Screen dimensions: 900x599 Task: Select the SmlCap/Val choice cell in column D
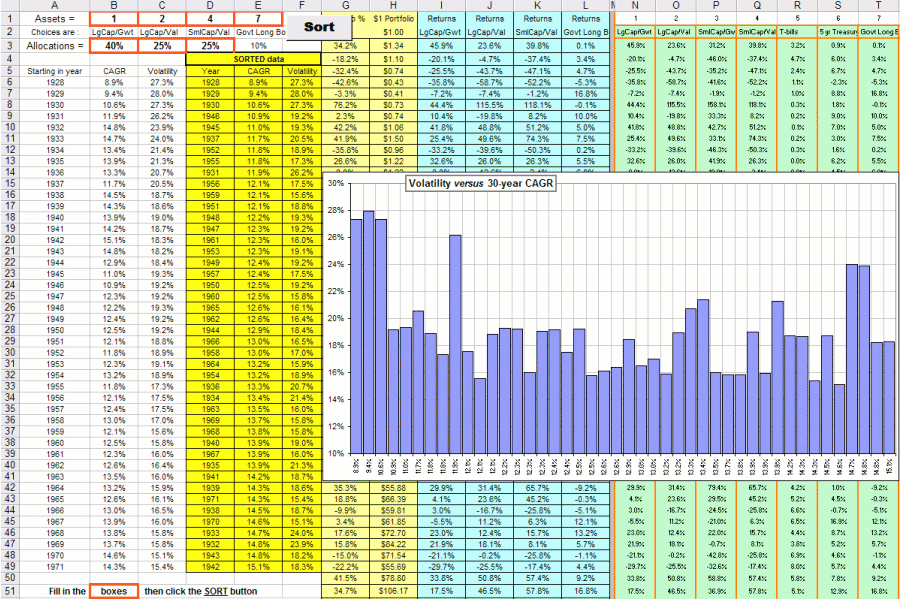pos(210,32)
